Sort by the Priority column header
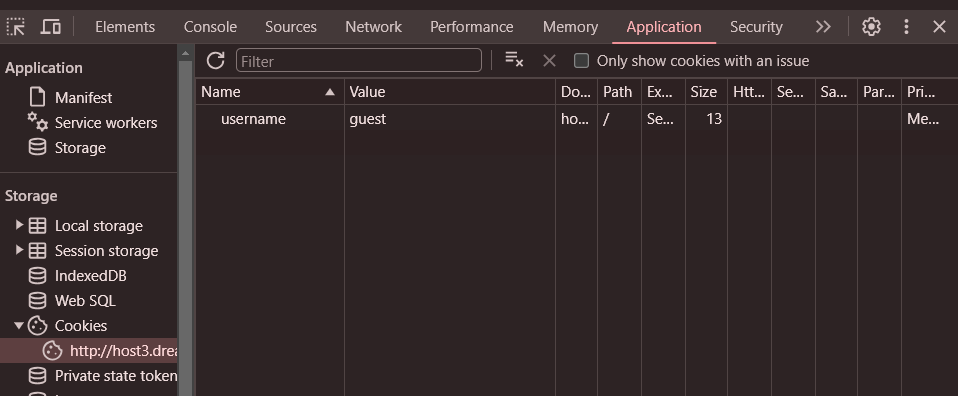Image resolution: width=958 pixels, height=396 pixels. 929,92
